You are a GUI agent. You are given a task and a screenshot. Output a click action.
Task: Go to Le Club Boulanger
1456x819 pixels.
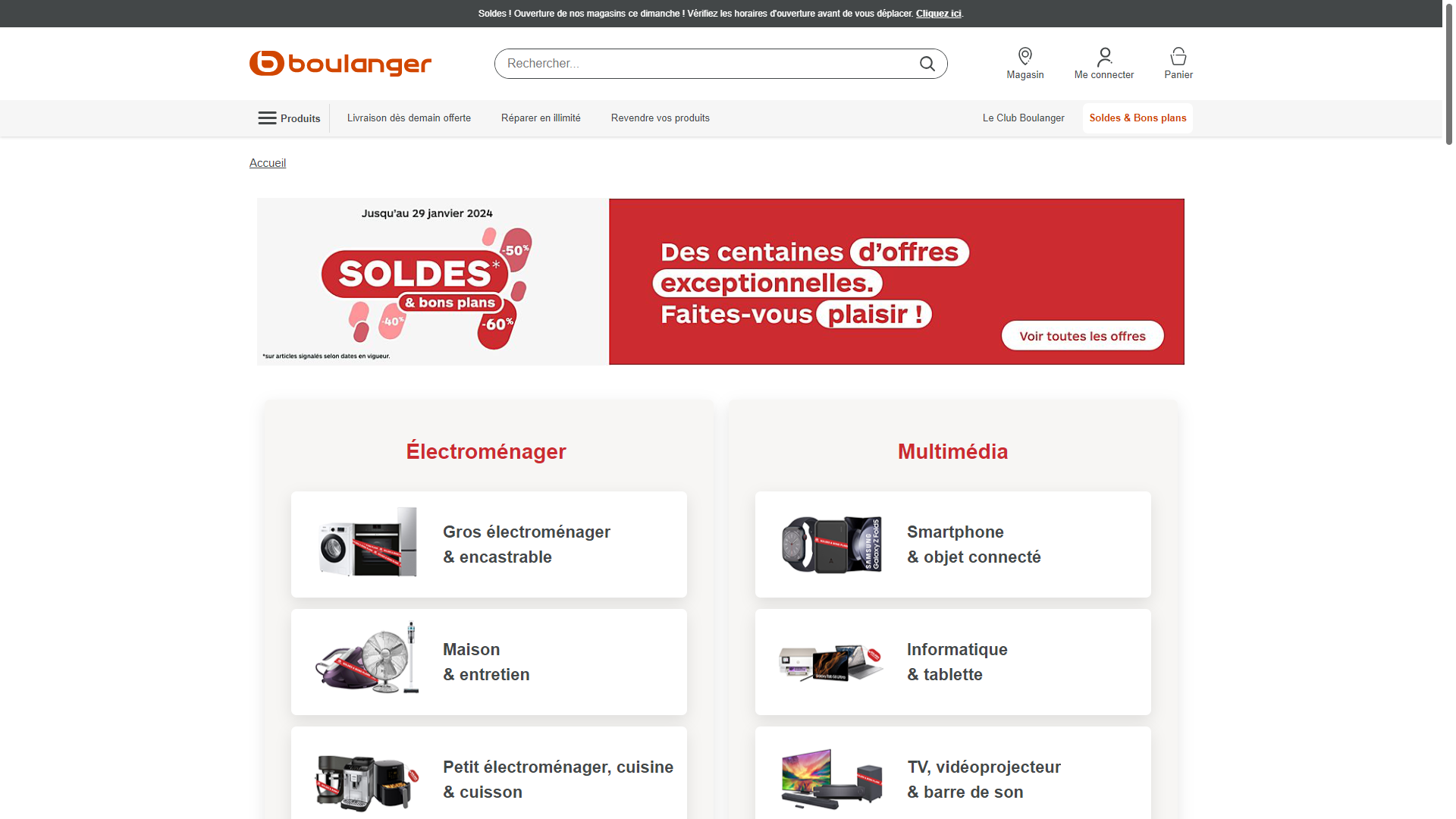(x=1023, y=118)
